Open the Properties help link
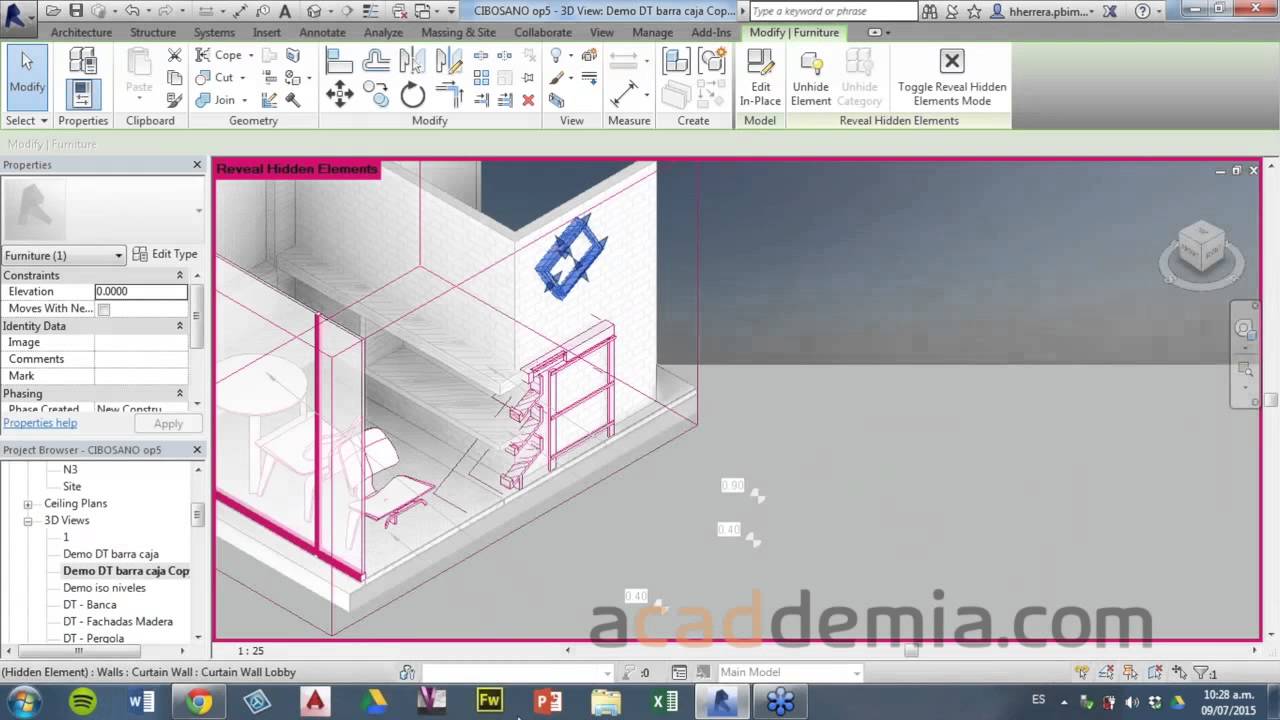 (40, 423)
